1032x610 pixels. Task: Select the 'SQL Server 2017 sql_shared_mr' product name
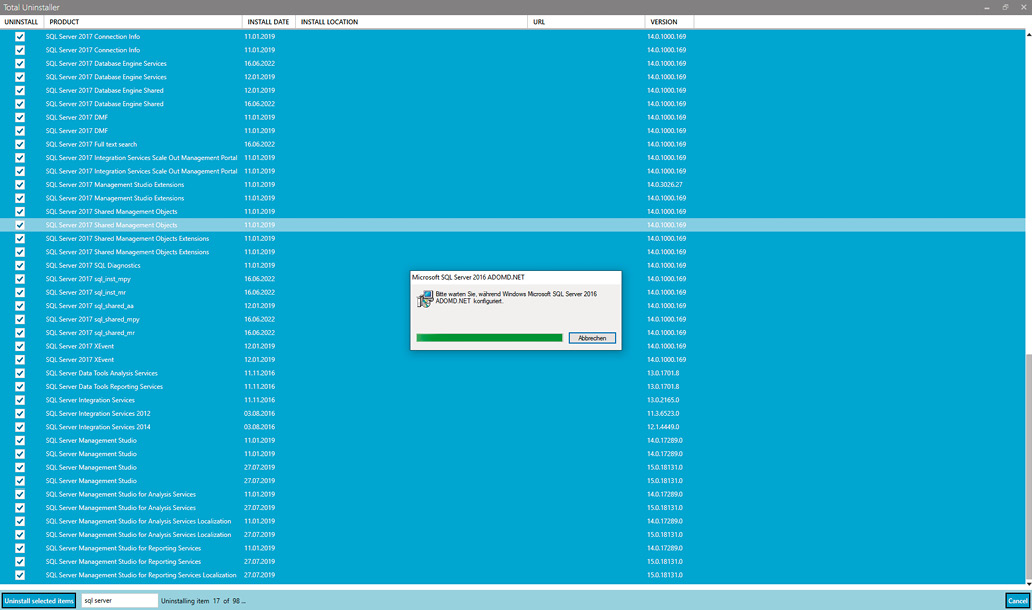pos(90,333)
